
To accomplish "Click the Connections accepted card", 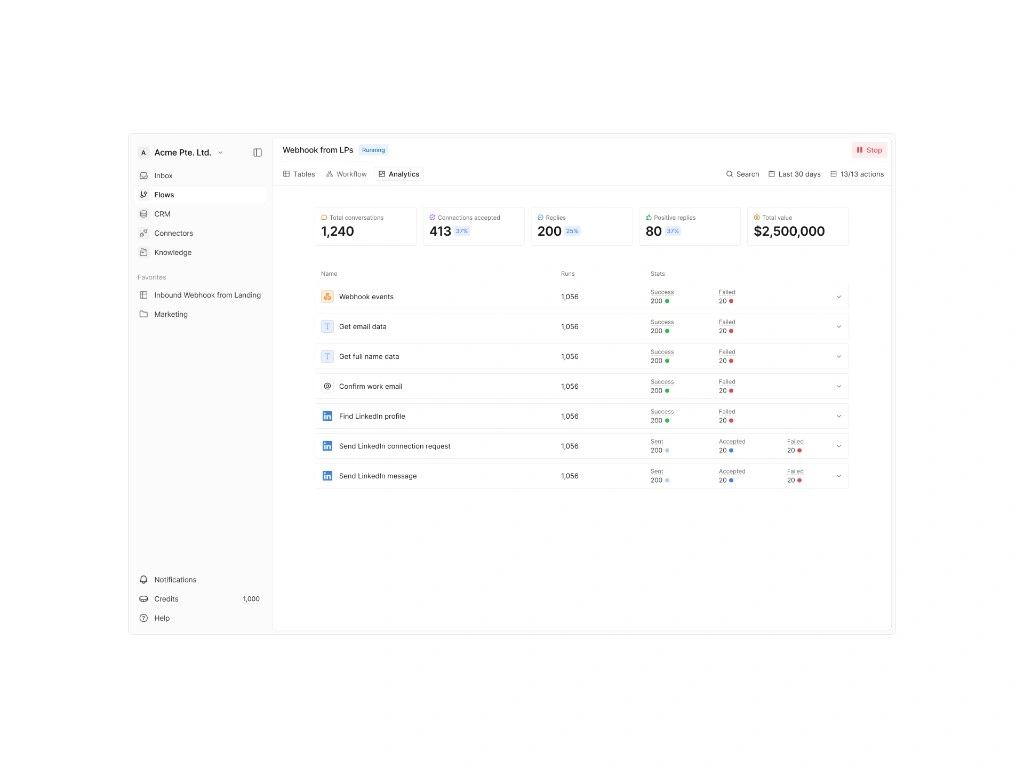I will 473,226.
